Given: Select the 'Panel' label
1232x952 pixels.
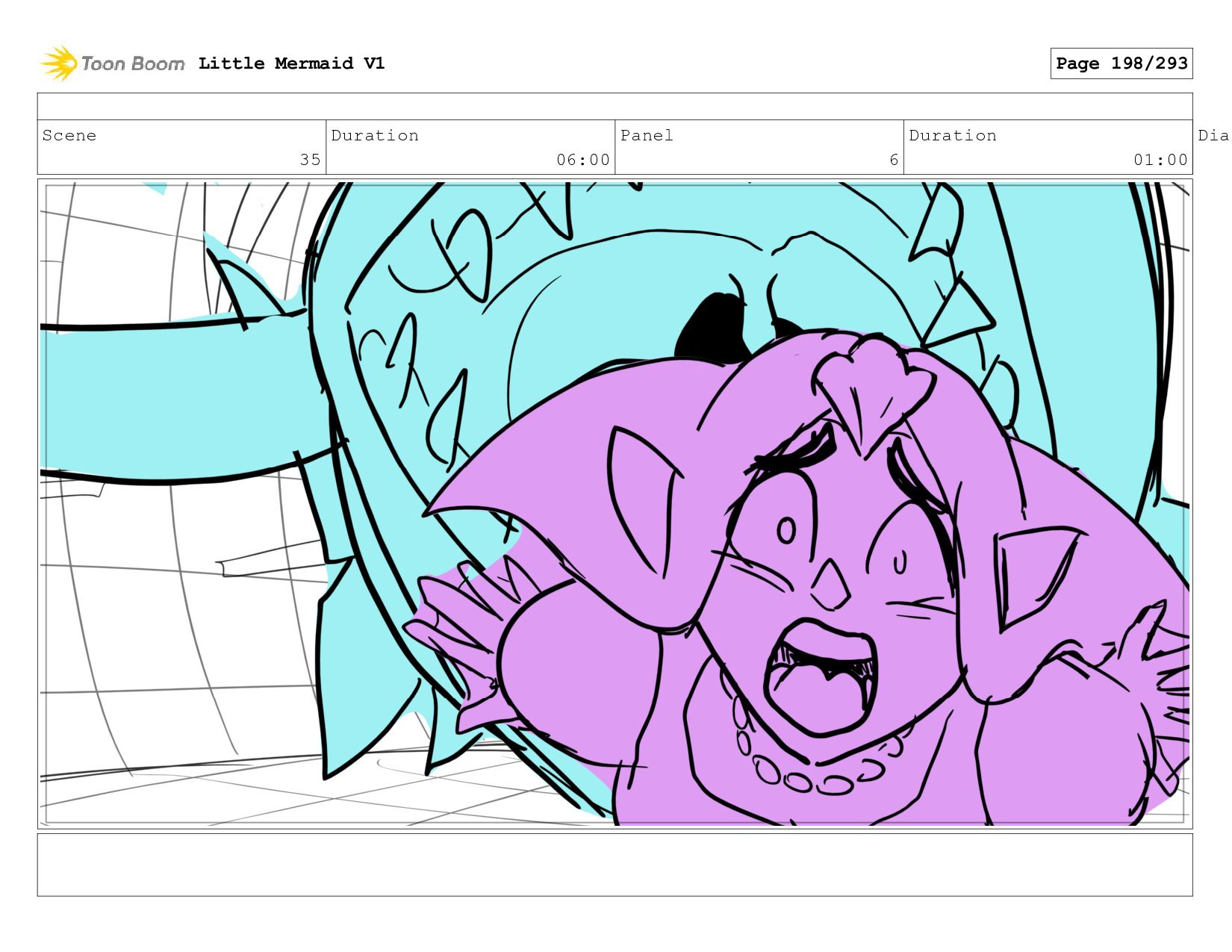Looking at the screenshot, I should pos(647,135).
